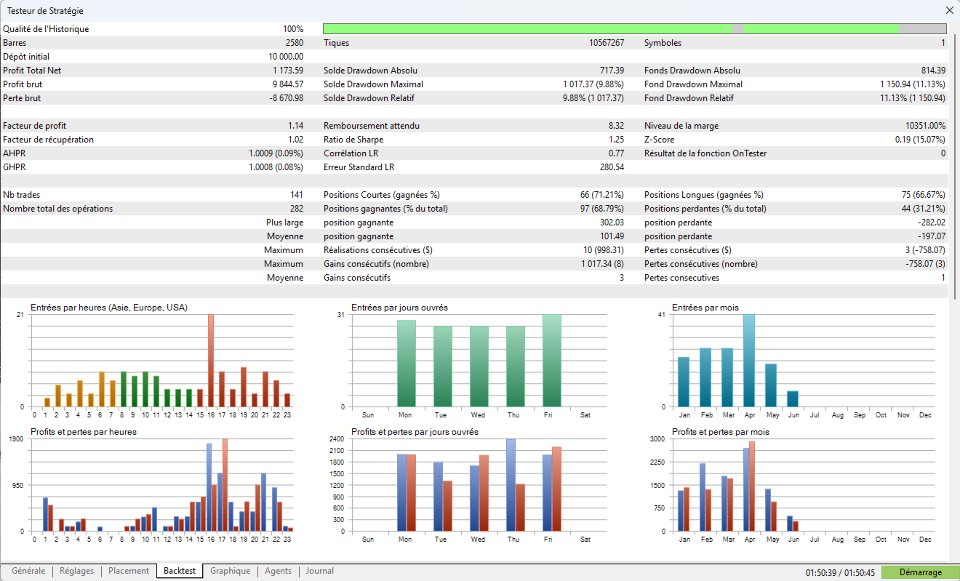Click the June bar in Entrées par mois
The height and width of the screenshot is (581, 960).
(793, 399)
